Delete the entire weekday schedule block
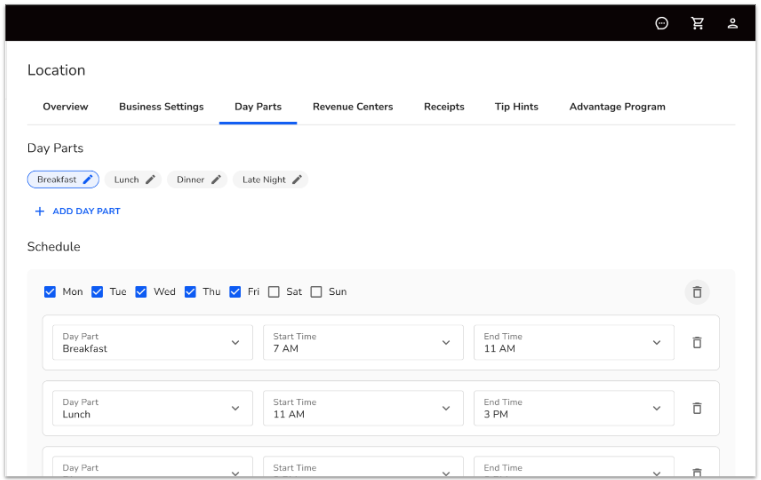Viewport: 761px width, 480px height. tap(697, 292)
